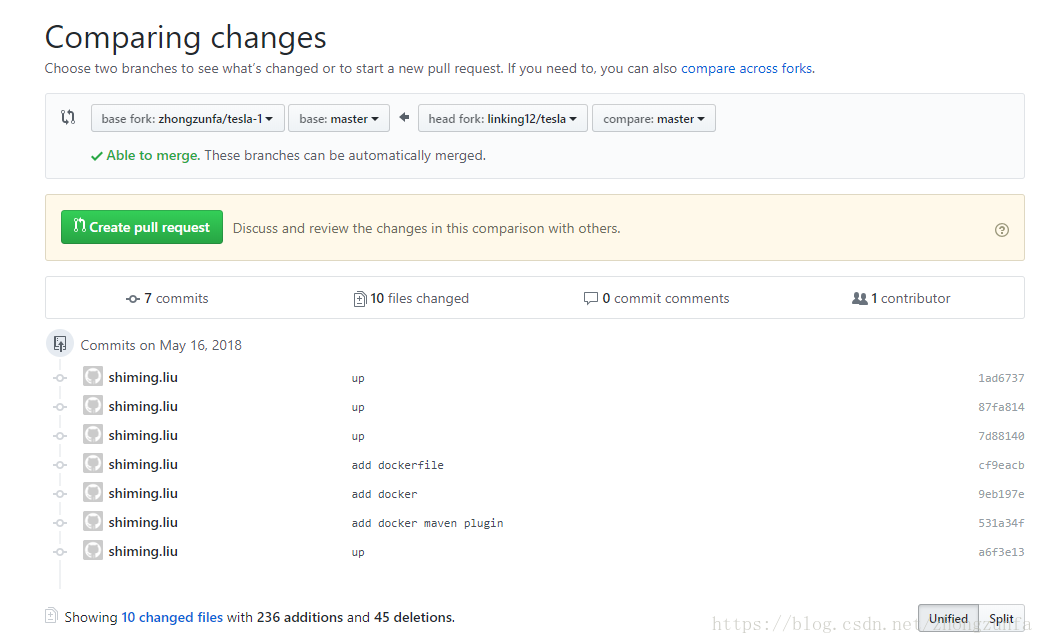Screen dimensions: 1044x644
Task: Open the base fork zhongzunfa/tesla-1 dropdown
Action: point(188,119)
